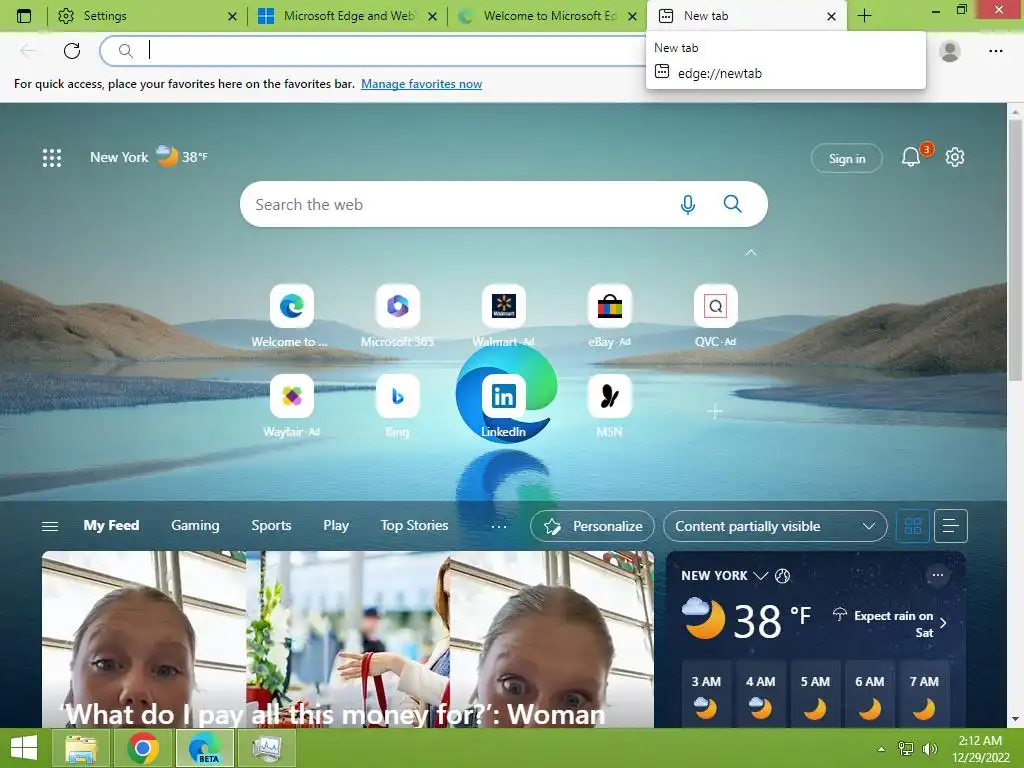Open page settings gear icon
Image resolution: width=1024 pixels, height=768 pixels.
coord(955,157)
